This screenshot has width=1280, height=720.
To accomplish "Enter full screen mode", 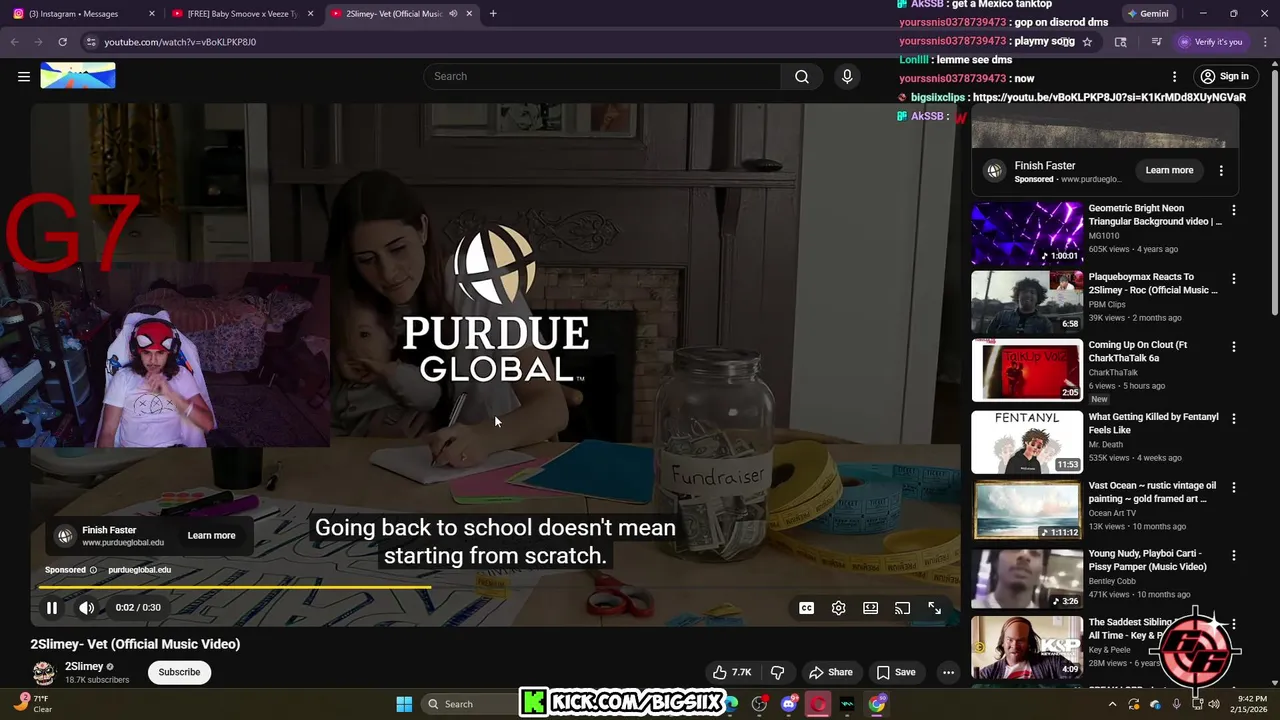I will pyautogui.click(x=934, y=608).
